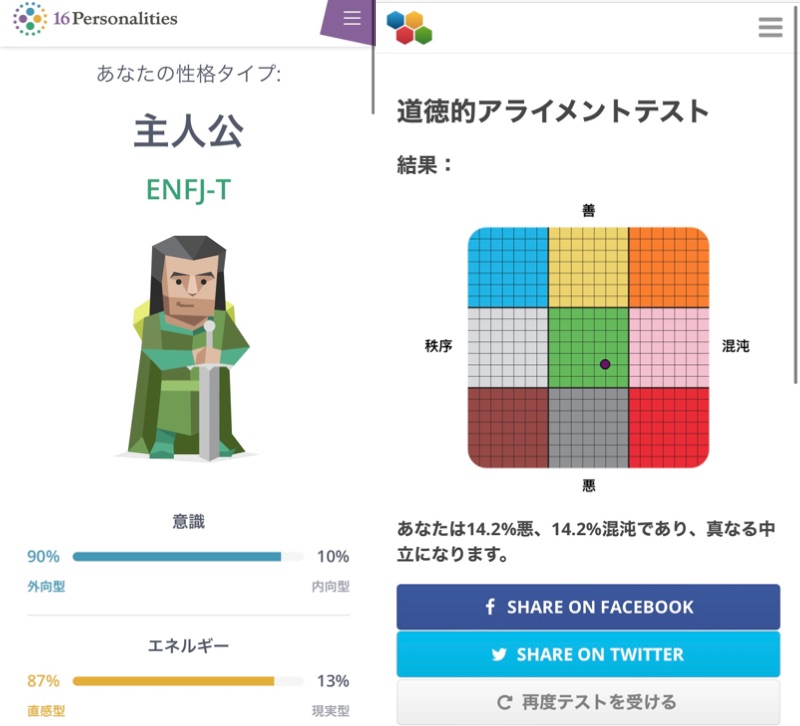800x726 pixels.
Task: Click the SHARE ON FACEBOOK button
Action: [588, 607]
